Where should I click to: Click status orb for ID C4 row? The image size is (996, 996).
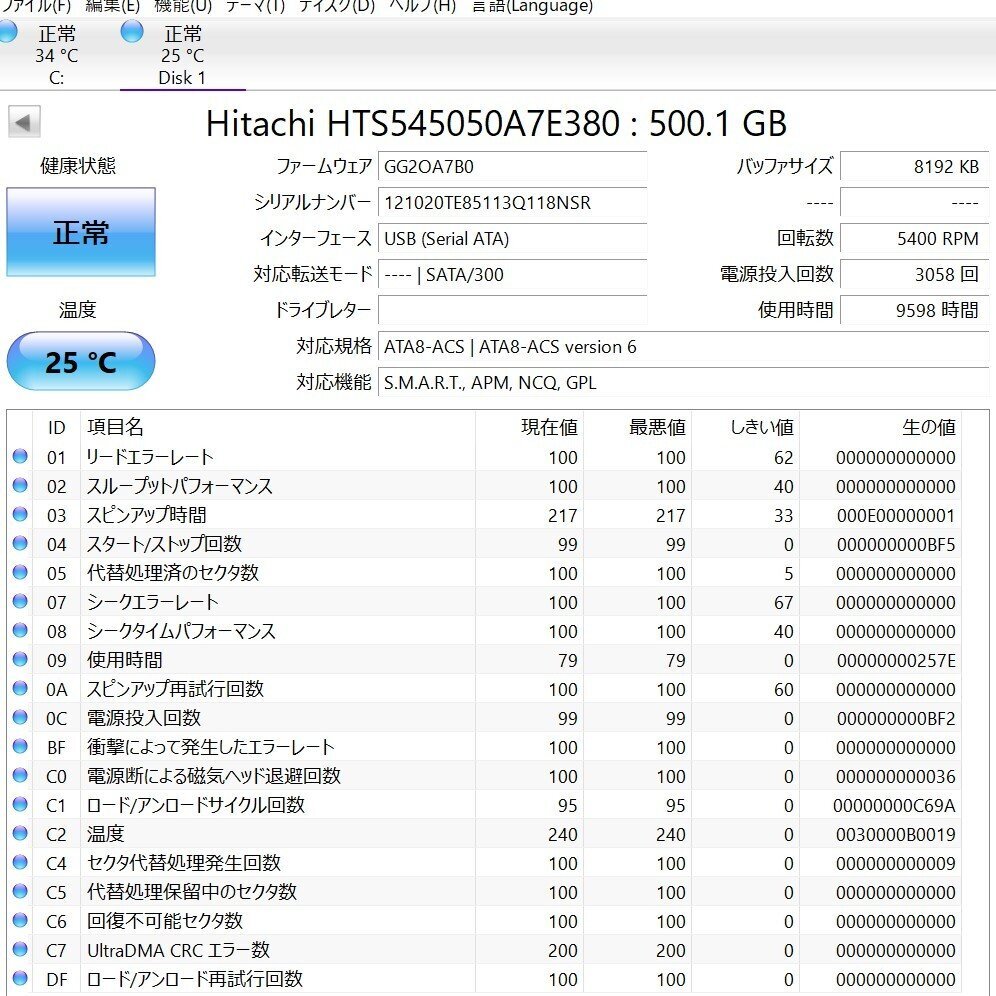pyautogui.click(x=20, y=862)
